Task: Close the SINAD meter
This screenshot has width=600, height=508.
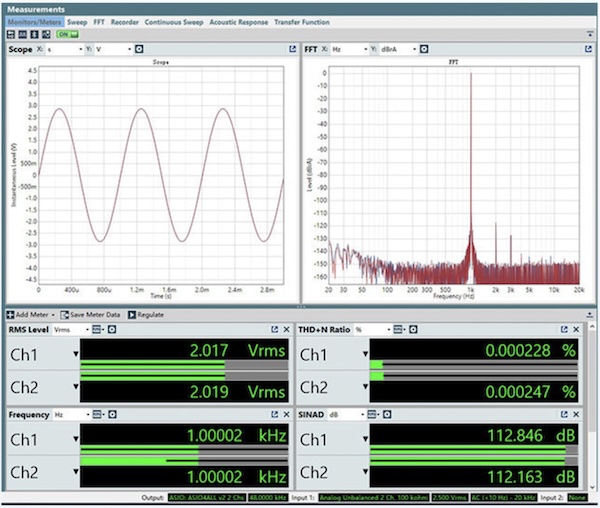Action: [x=576, y=414]
